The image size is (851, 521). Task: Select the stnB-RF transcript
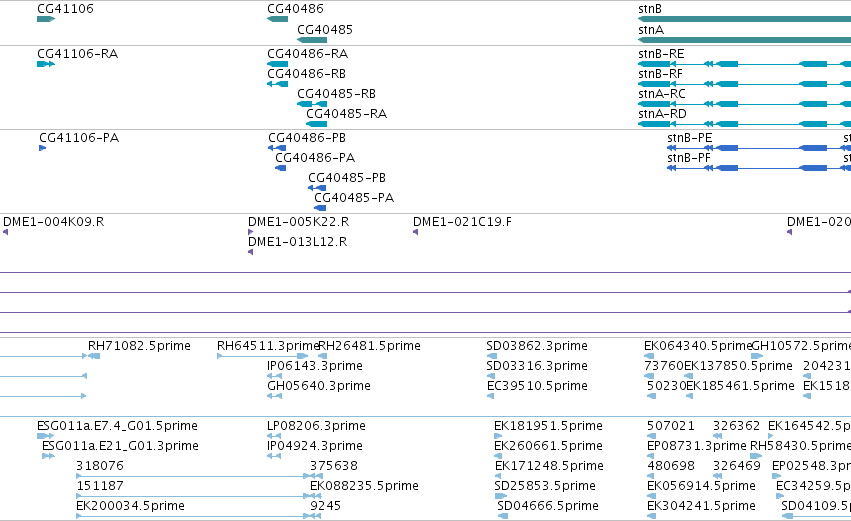[x=745, y=84]
